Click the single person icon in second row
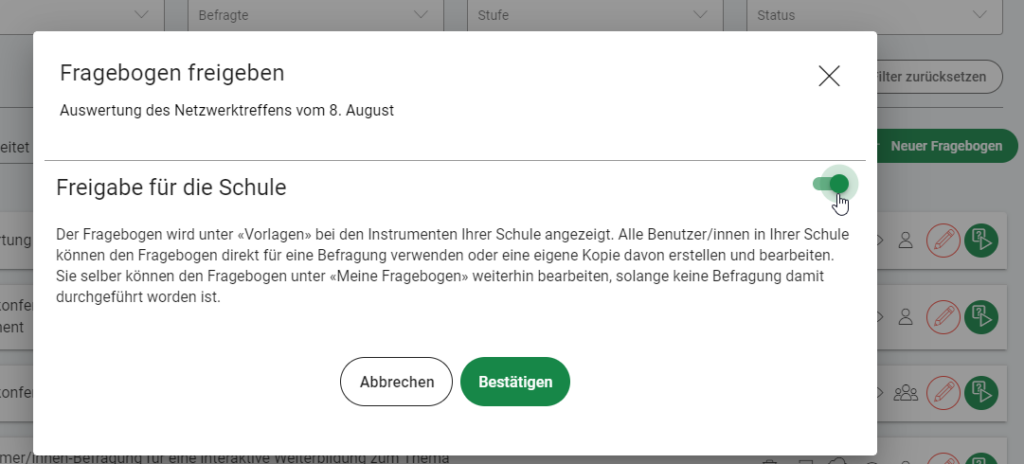 click(905, 317)
